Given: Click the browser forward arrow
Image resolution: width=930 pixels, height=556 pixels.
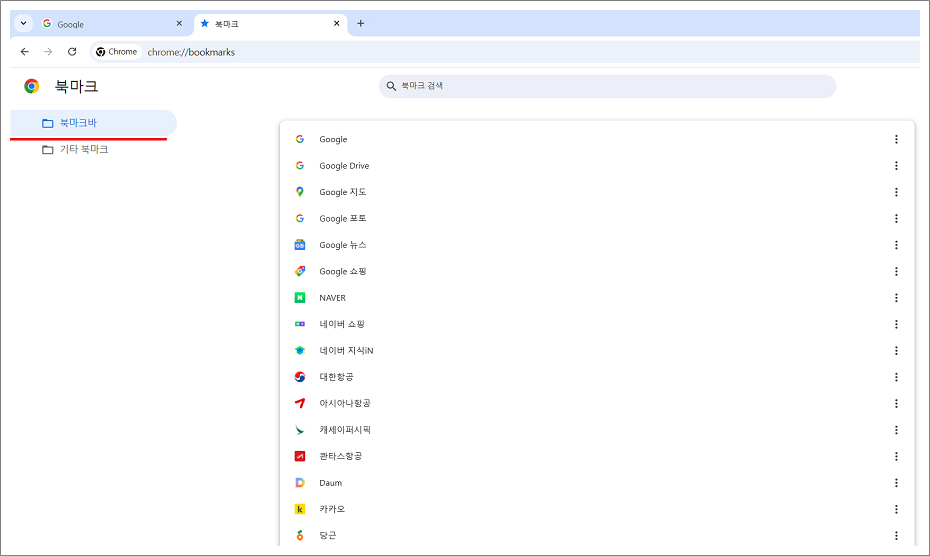Looking at the screenshot, I should [48, 52].
